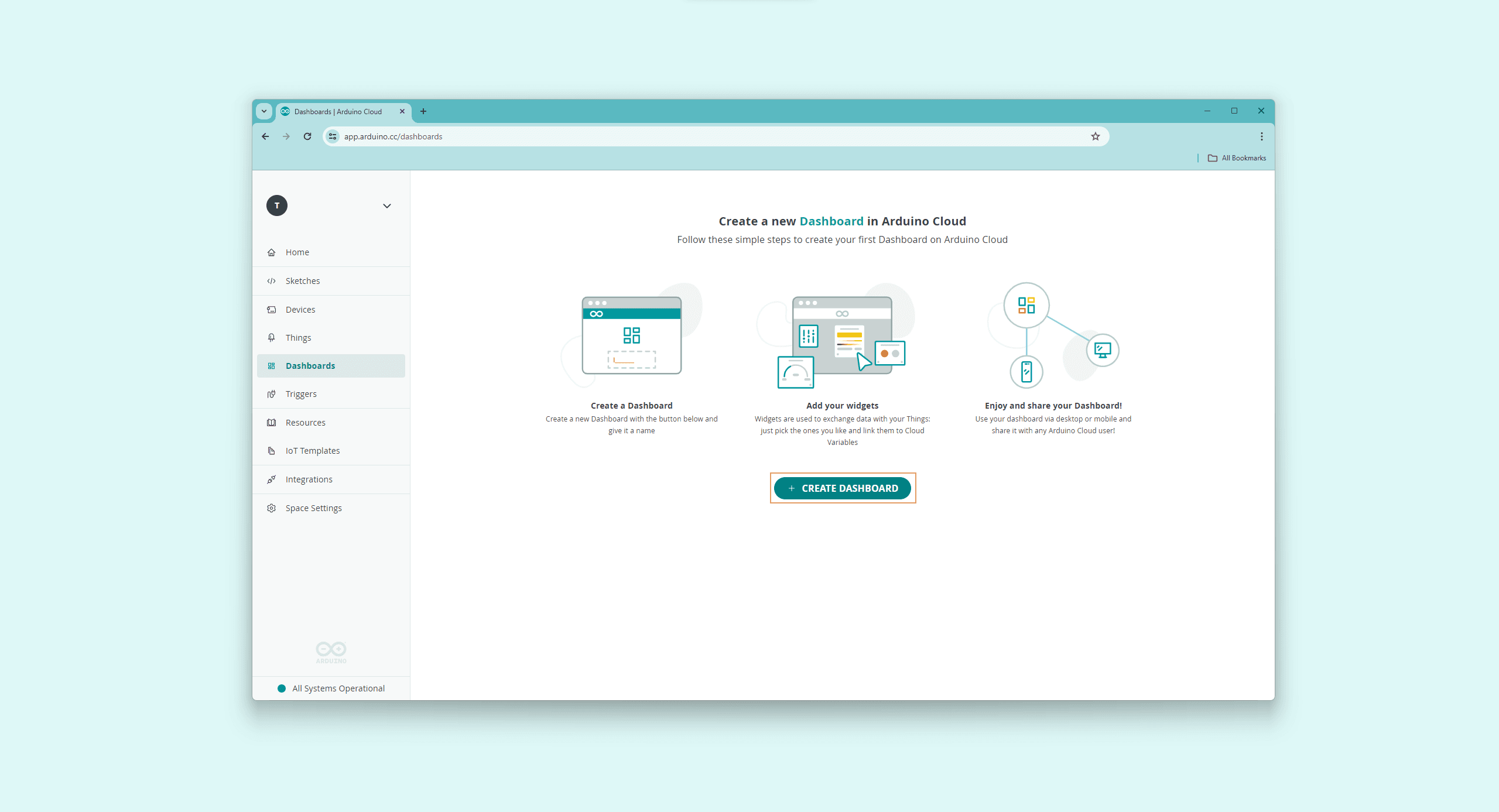Click the Things bell-shaped icon
1499x812 pixels.
click(x=271, y=338)
